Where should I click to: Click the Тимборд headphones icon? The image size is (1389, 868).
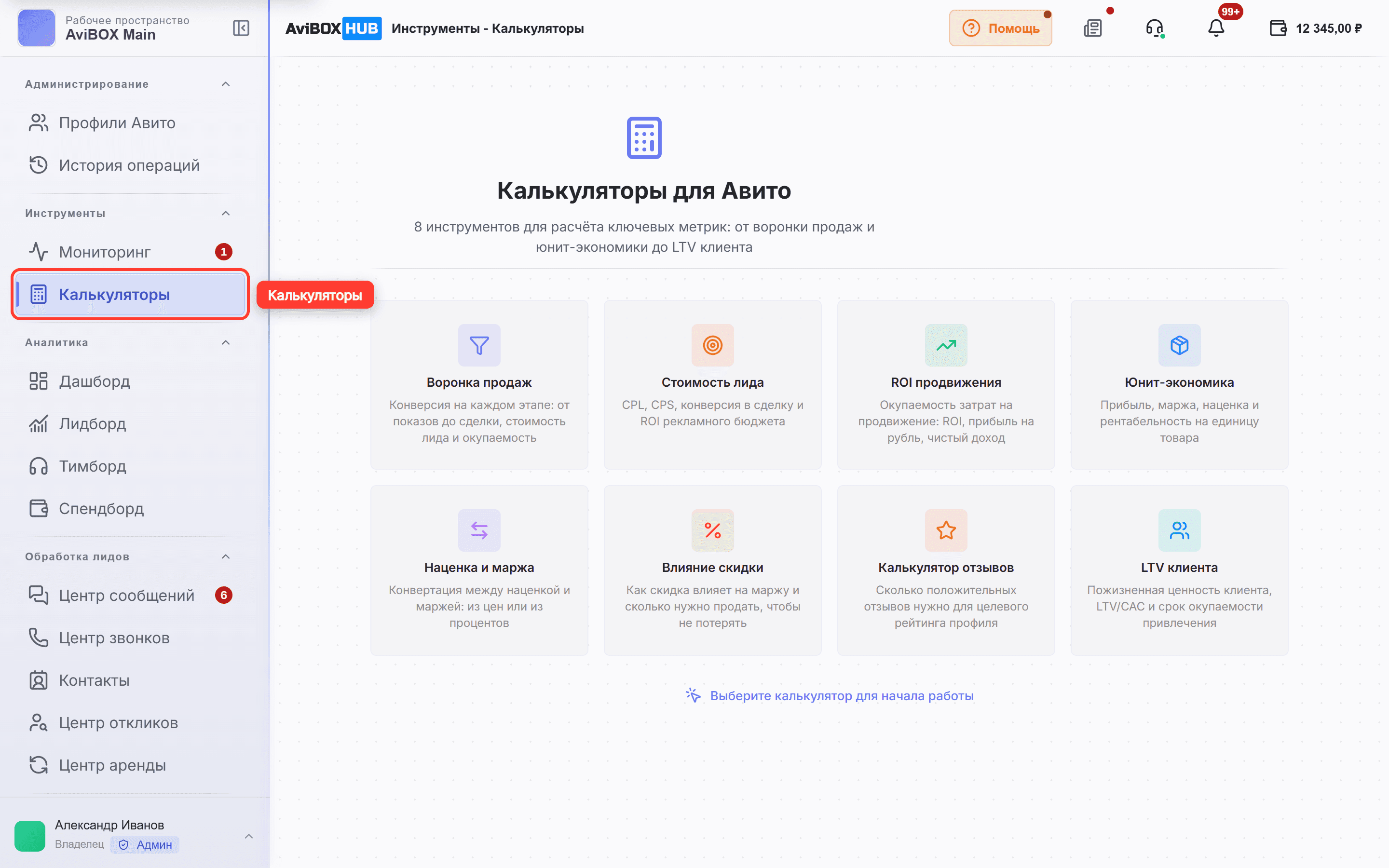pos(39,466)
